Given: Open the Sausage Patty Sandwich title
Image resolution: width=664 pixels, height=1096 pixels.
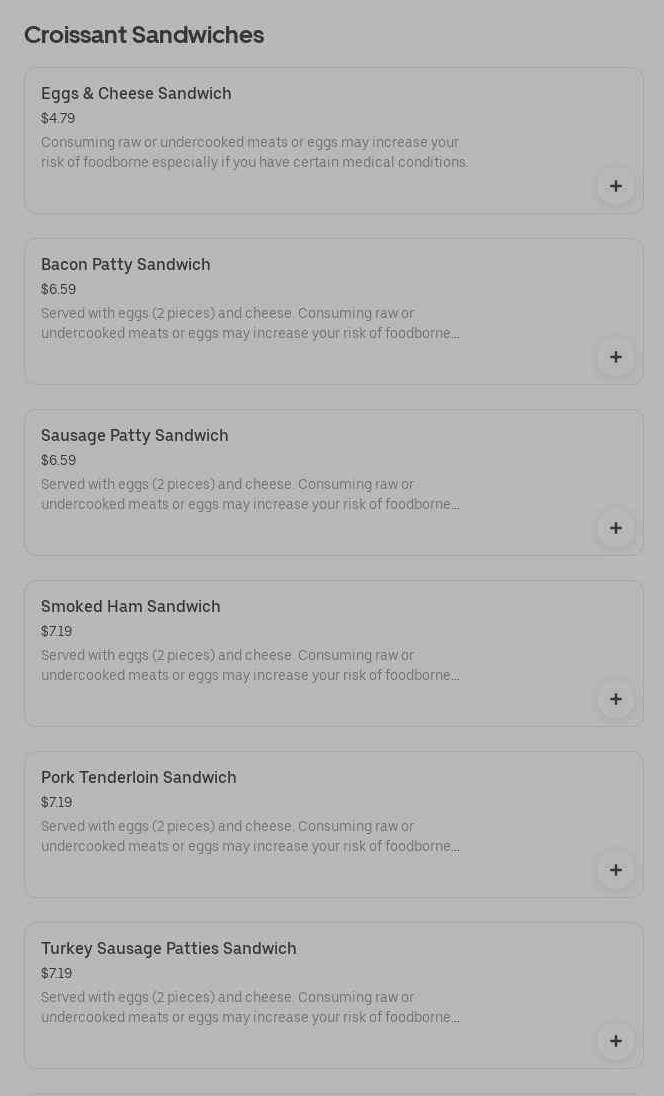Looking at the screenshot, I should (x=135, y=435).
